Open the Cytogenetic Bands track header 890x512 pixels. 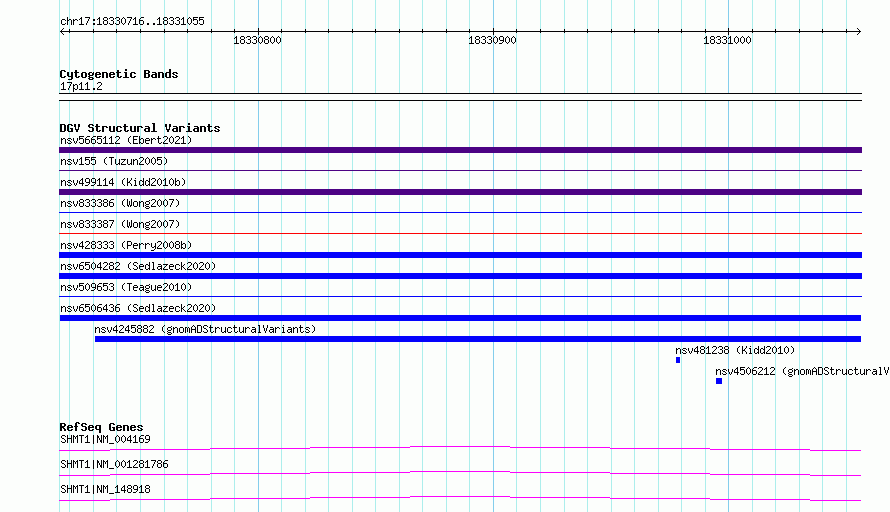(x=119, y=74)
